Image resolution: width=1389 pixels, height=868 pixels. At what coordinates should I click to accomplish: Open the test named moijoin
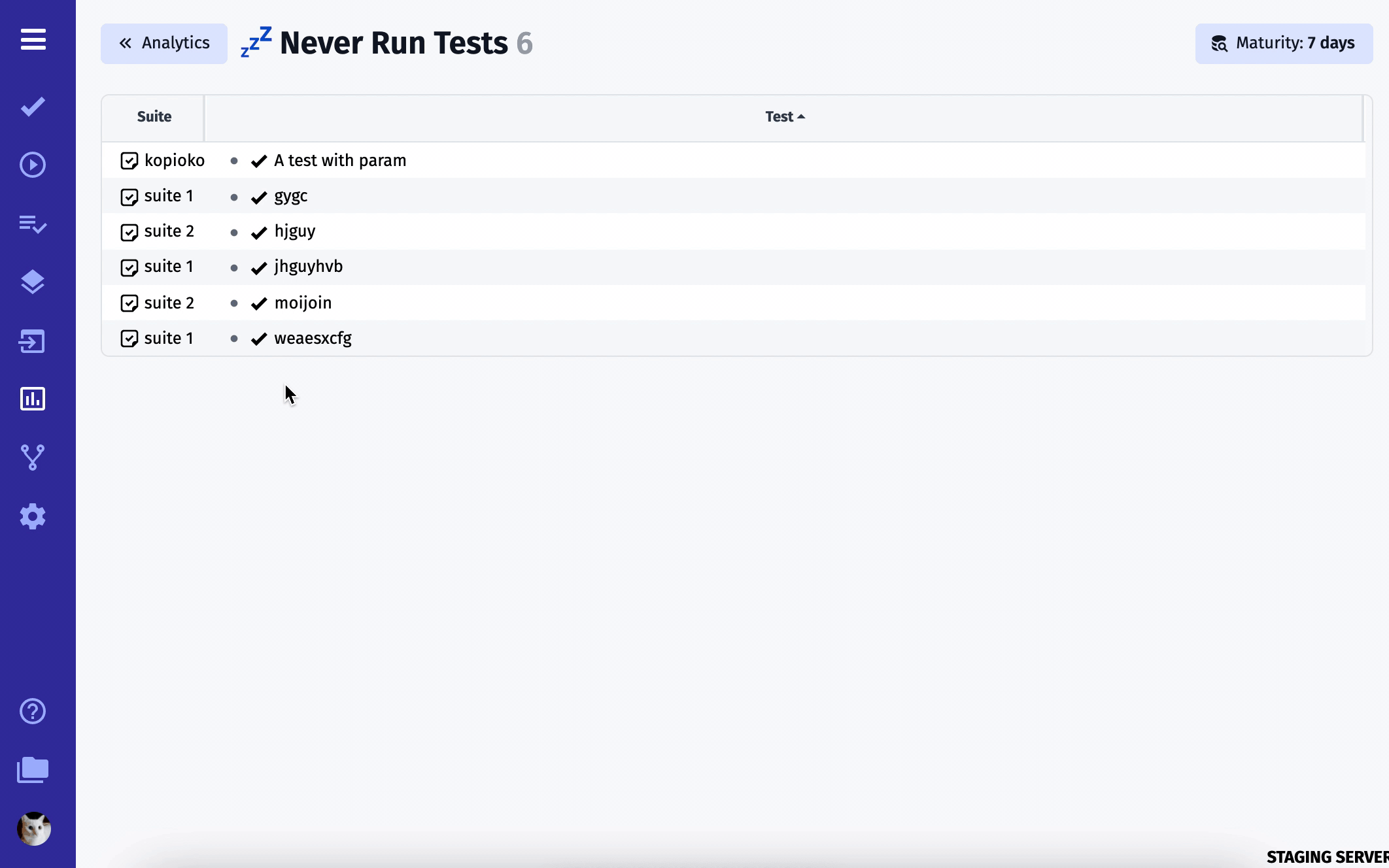pyautogui.click(x=303, y=303)
